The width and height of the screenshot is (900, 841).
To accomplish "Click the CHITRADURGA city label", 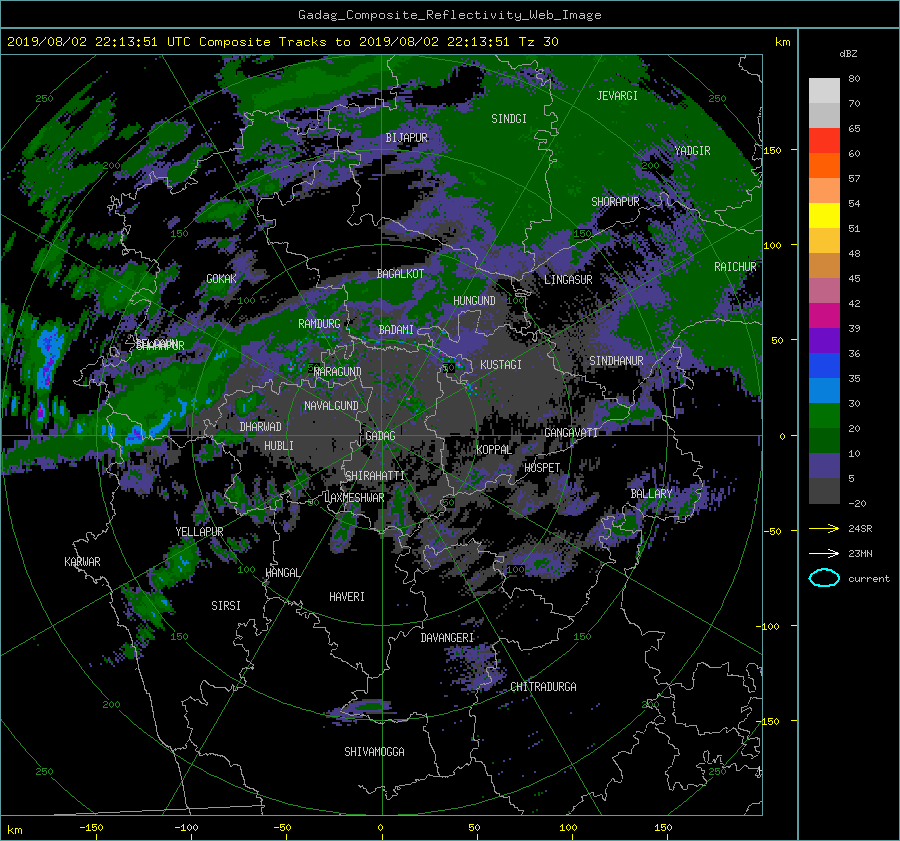I will click(543, 687).
